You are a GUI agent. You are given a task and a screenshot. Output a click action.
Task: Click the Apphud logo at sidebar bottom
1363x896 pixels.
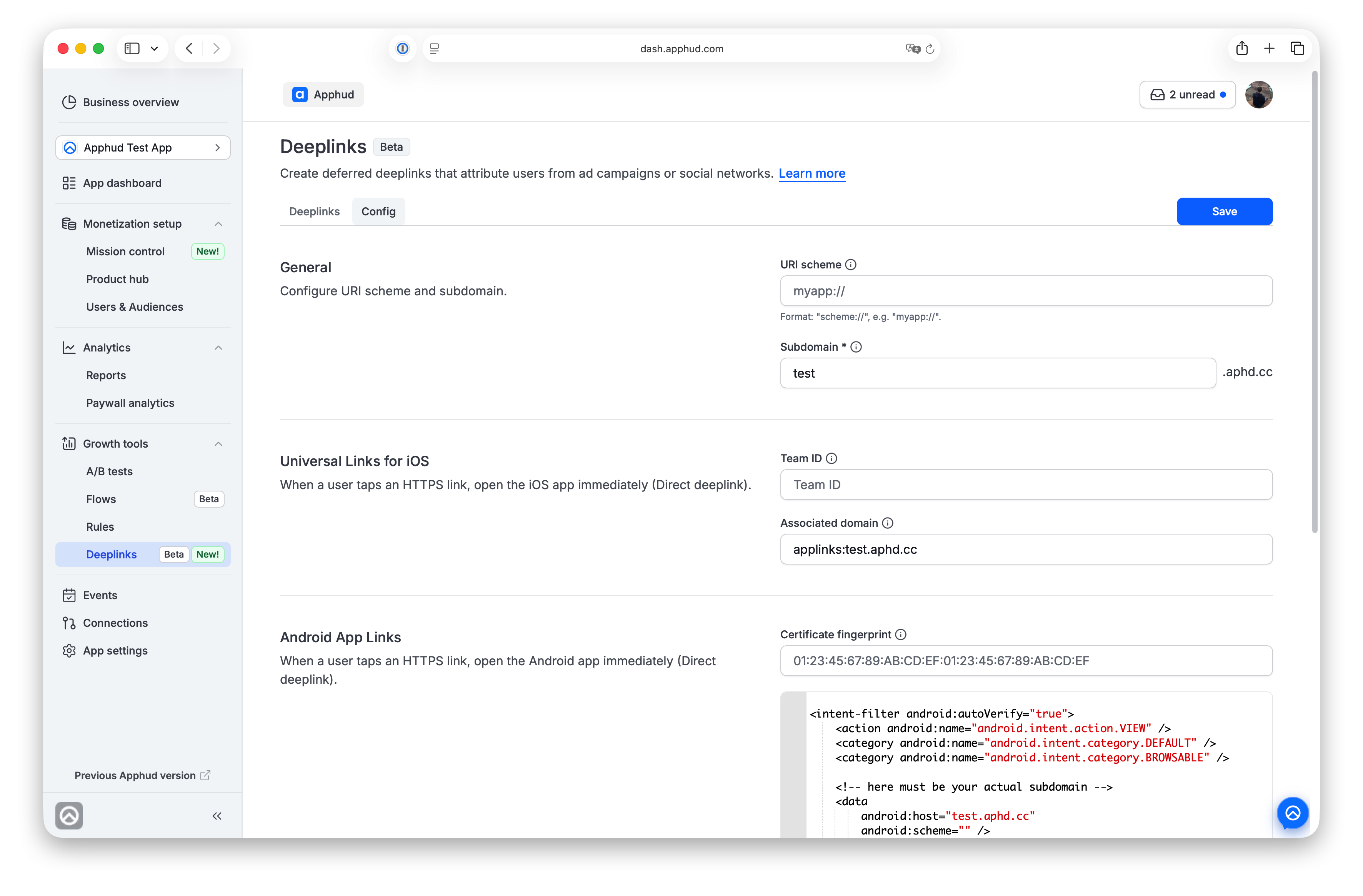[x=69, y=816]
